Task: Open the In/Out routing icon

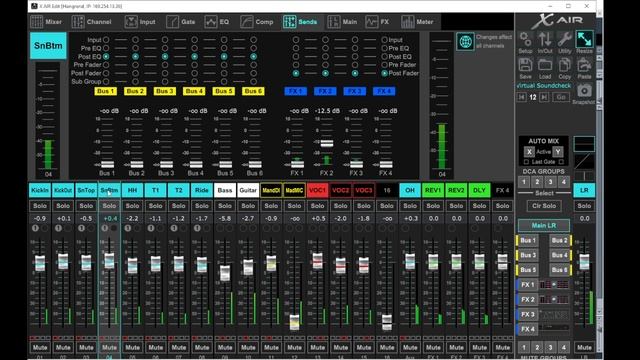Action: (x=545, y=40)
